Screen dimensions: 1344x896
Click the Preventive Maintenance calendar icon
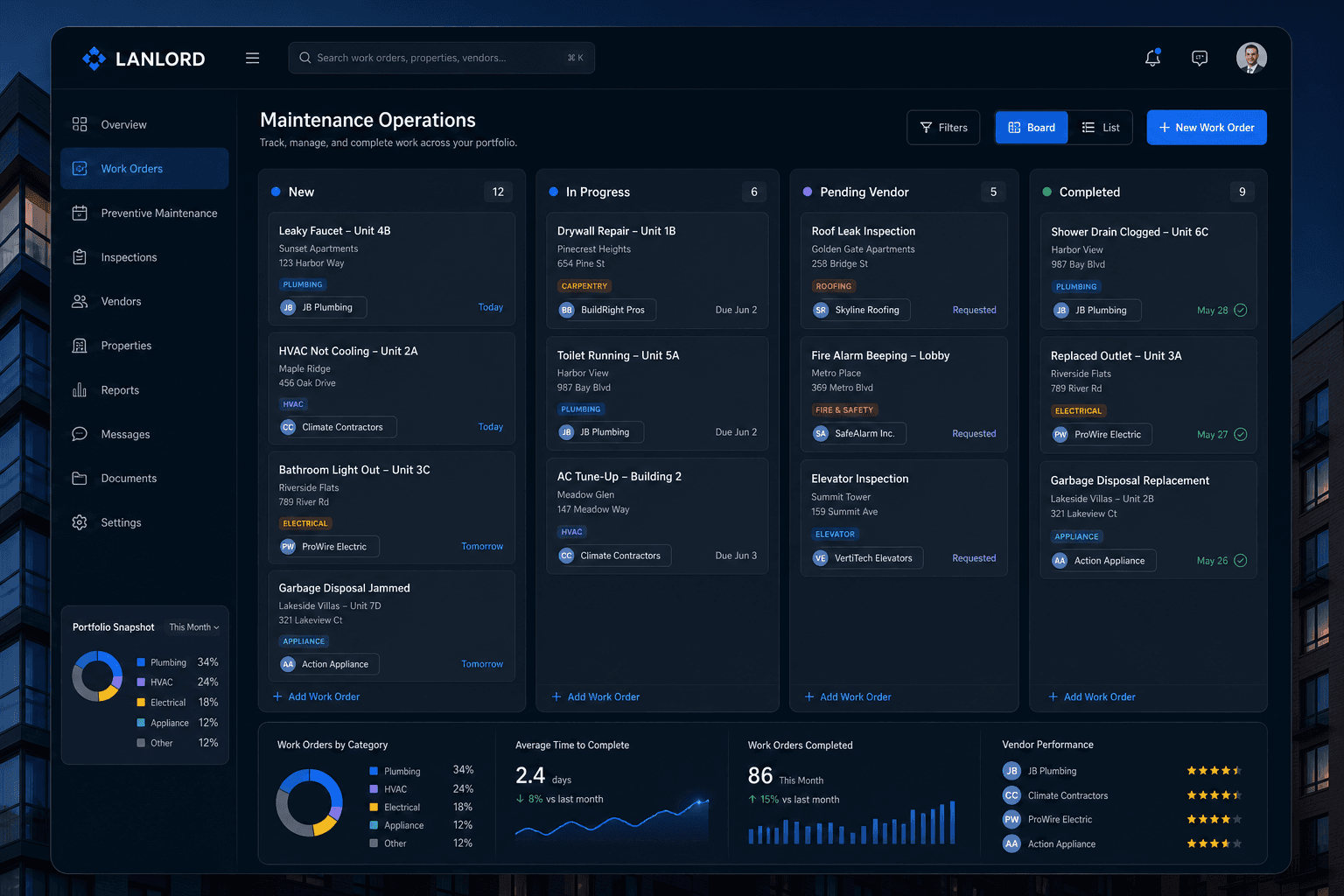tap(80, 213)
